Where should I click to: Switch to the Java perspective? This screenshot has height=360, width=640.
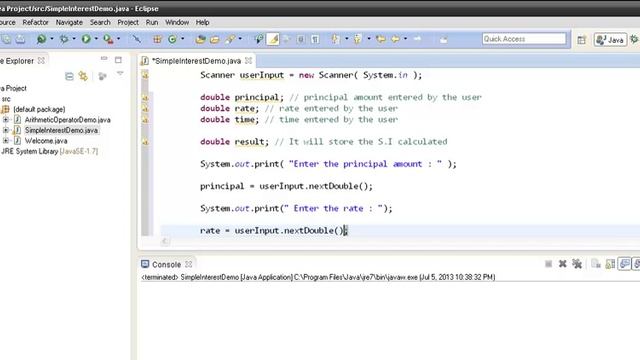[610, 40]
